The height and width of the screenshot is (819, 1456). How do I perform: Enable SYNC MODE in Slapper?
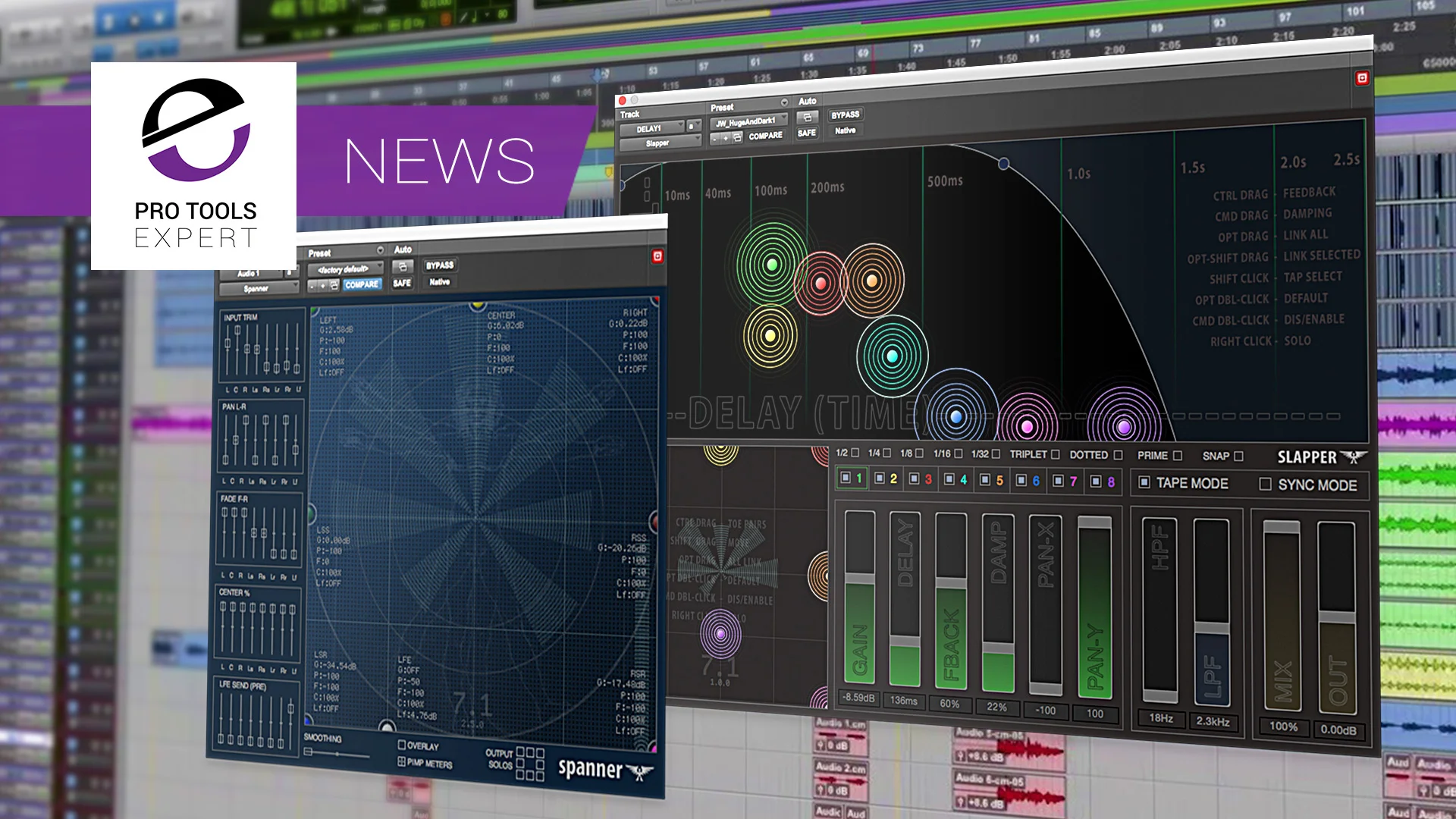pyautogui.click(x=1265, y=485)
